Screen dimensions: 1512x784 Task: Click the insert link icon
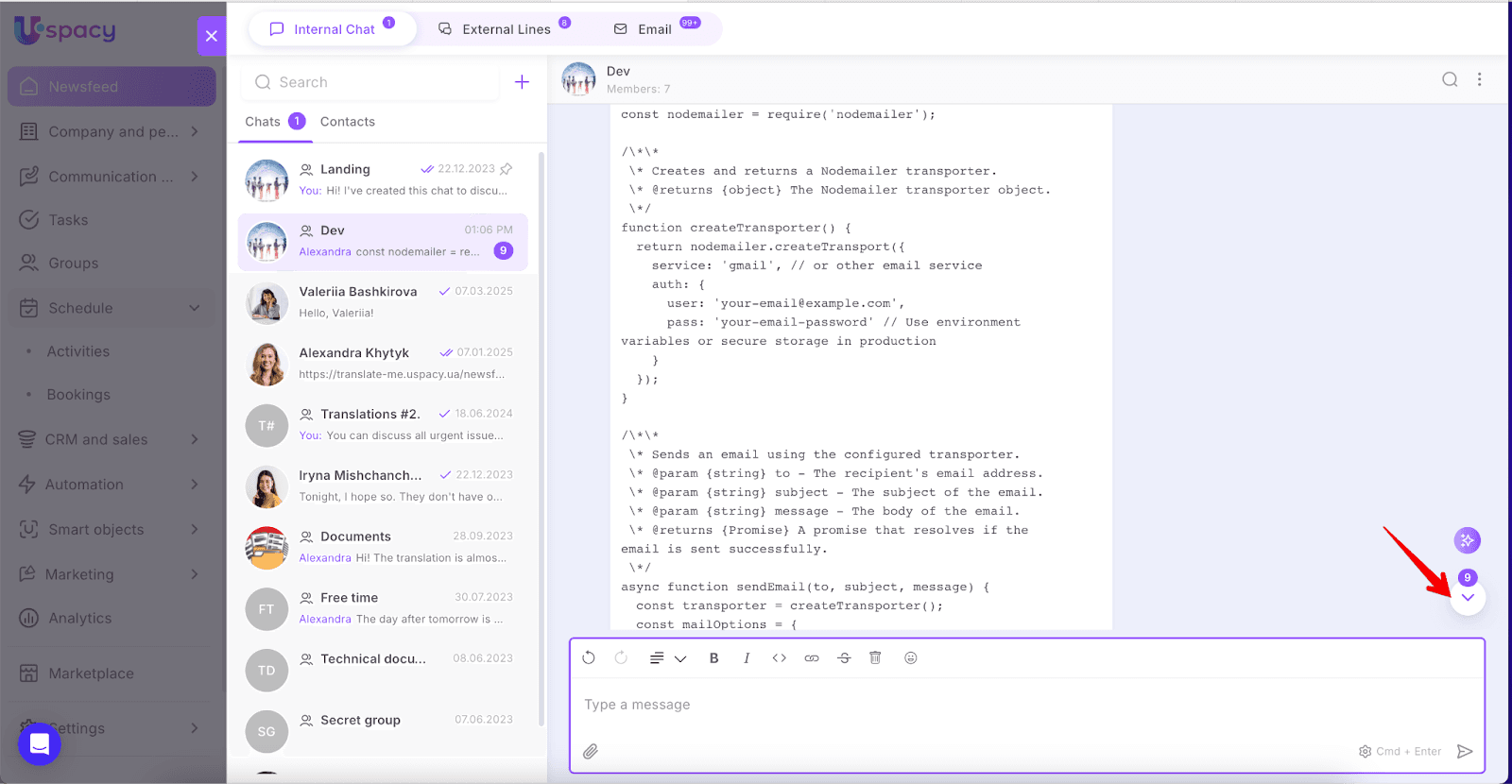812,658
